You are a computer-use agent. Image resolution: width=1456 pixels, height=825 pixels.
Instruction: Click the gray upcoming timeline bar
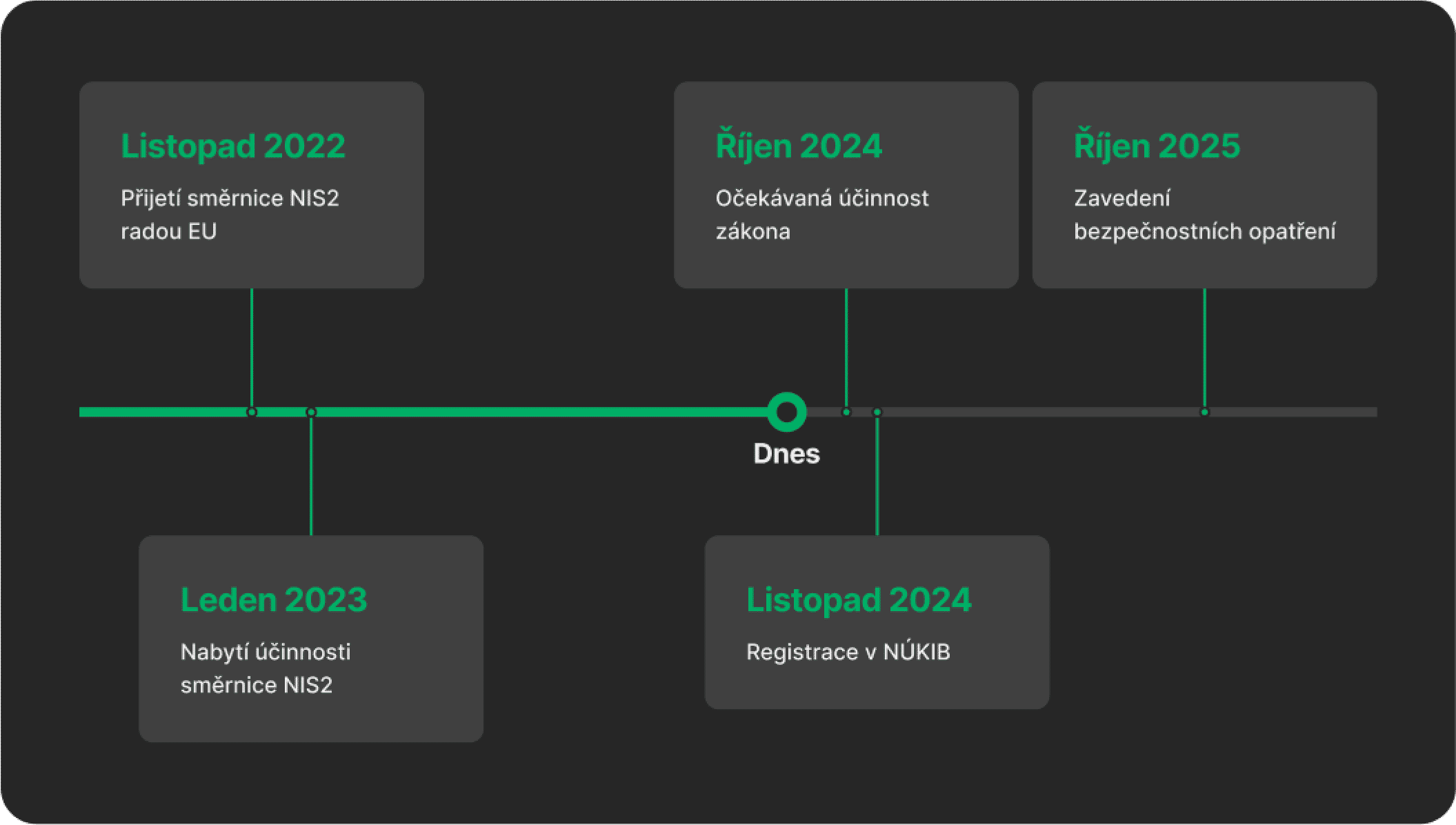coord(1035,412)
